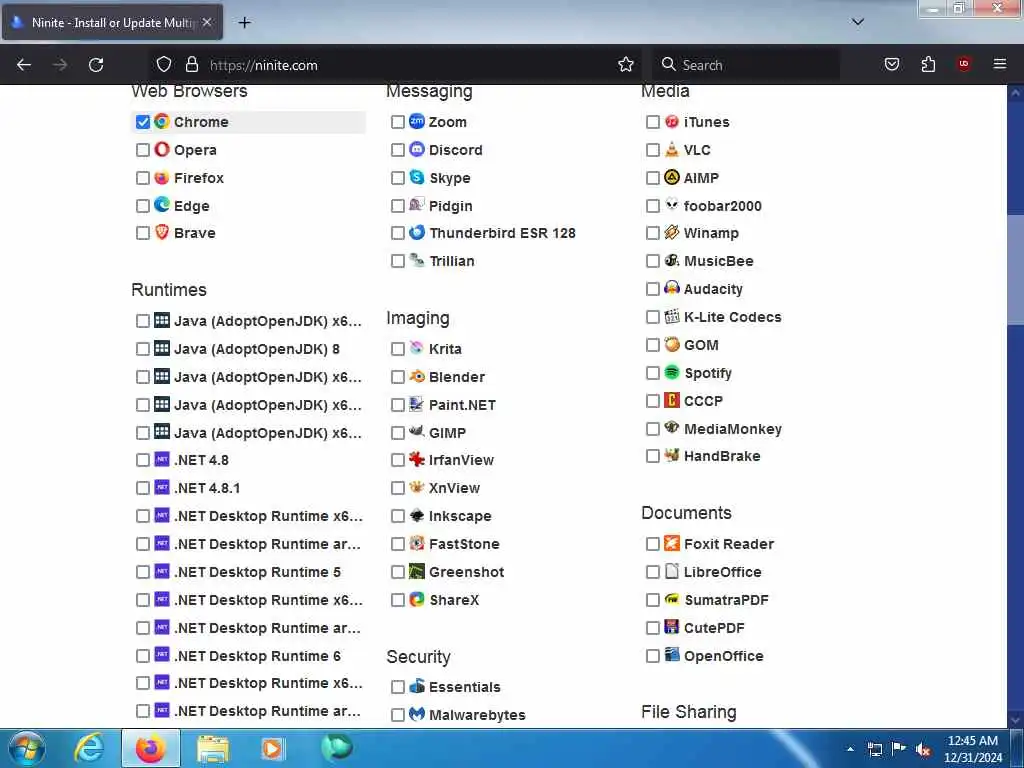Open the tracking protection shield icon

[164, 65]
